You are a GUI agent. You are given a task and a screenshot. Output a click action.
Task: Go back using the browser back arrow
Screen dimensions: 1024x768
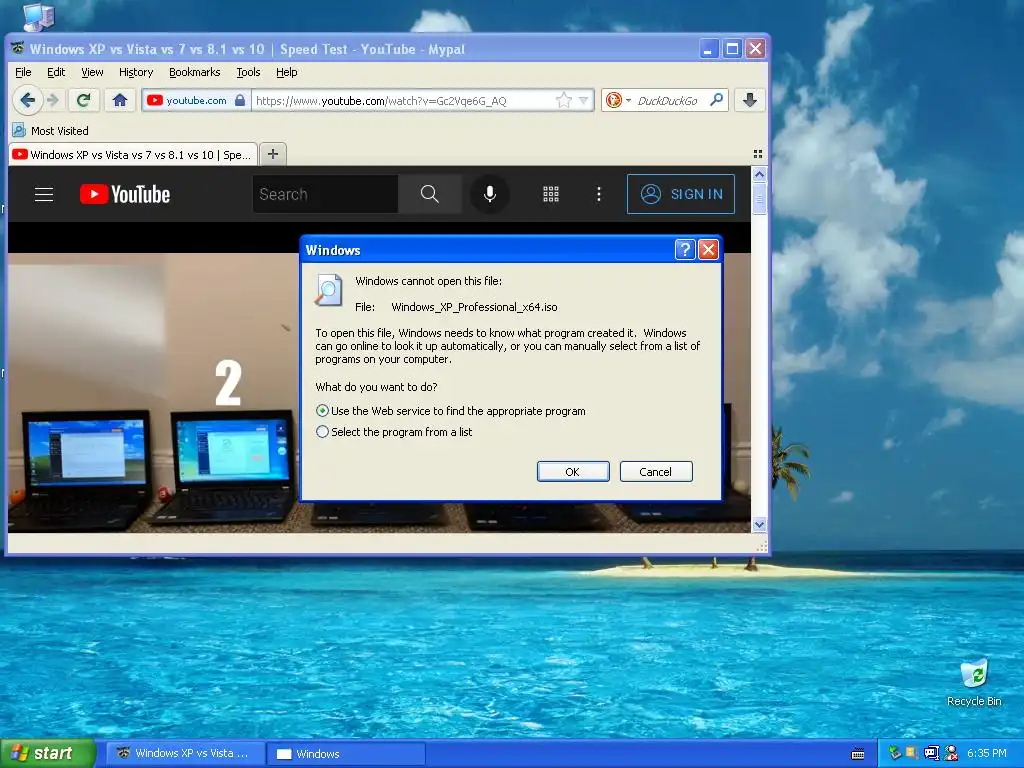27,101
